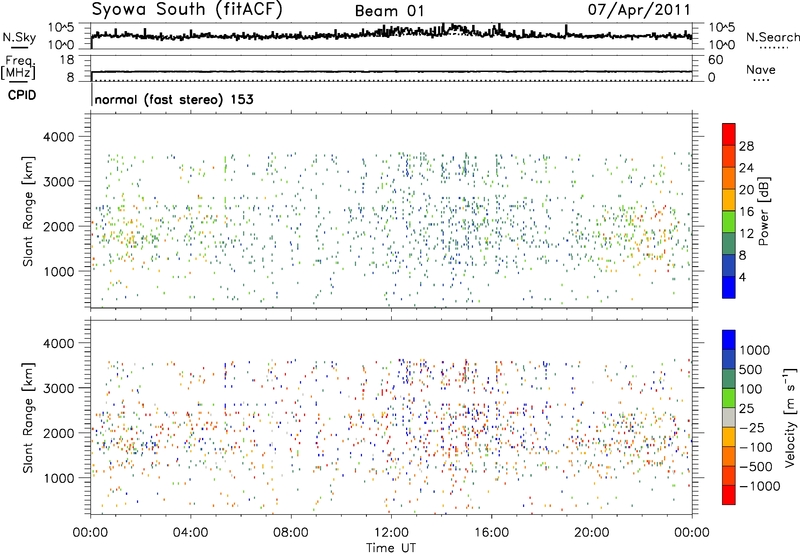
Task: Click the 'normal (fast stereo) 153' text
Action: coord(174,99)
